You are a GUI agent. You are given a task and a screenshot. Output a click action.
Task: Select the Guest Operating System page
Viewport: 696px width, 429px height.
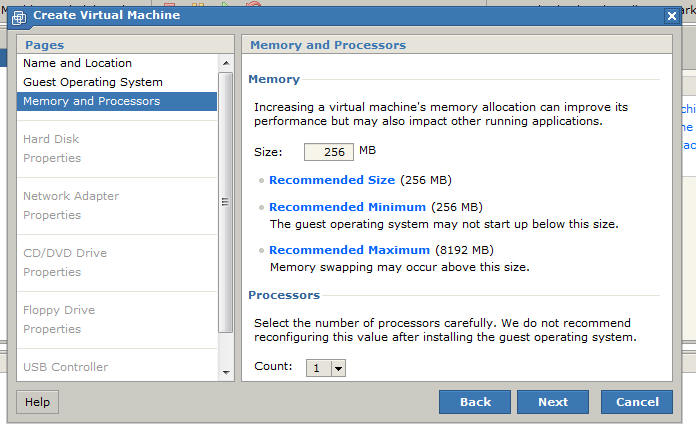[92, 82]
